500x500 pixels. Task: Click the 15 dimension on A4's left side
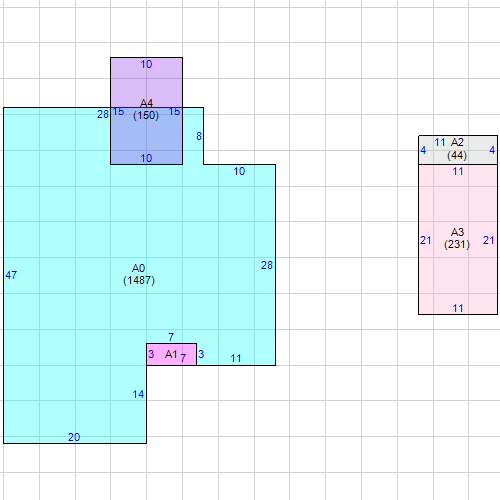[x=118, y=112]
